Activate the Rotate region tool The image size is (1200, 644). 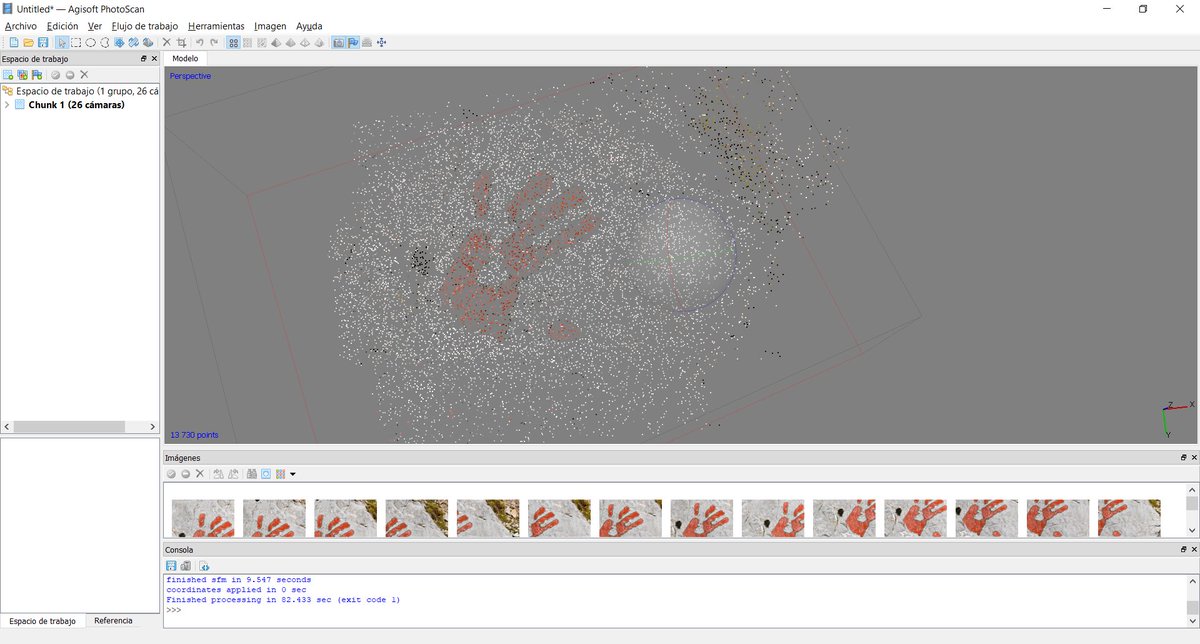pyautogui.click(x=134, y=43)
